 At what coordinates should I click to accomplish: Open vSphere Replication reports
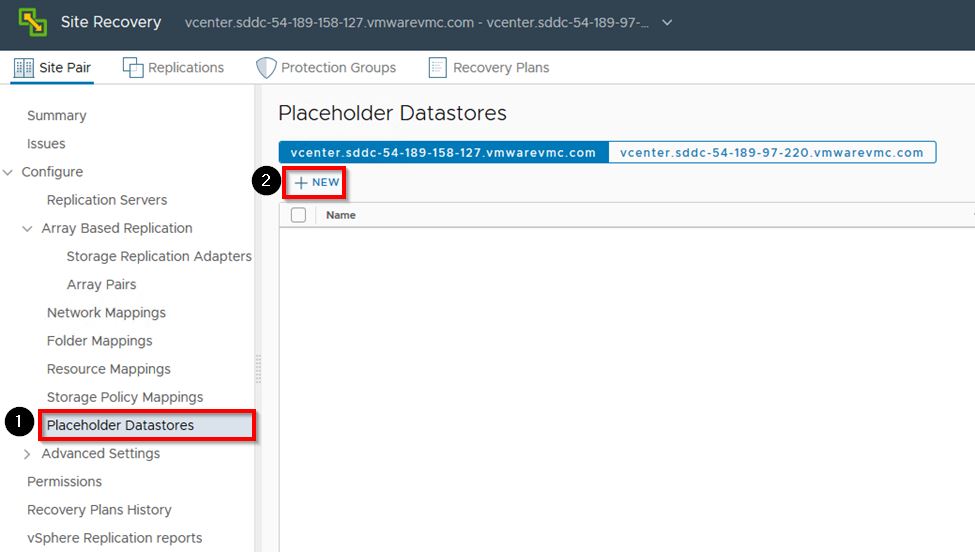pos(115,538)
